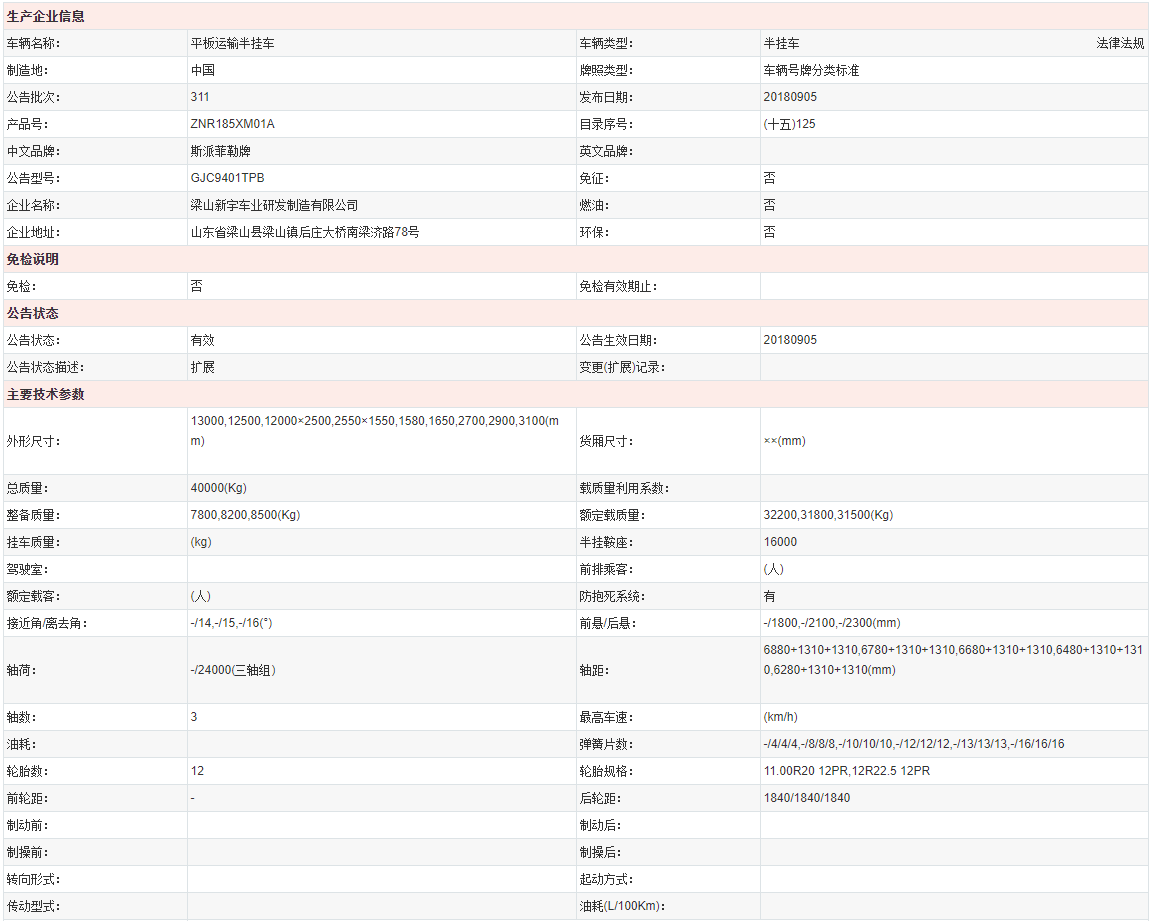Click tire specification 11.00R20 12PR,12R22.5 12PR
Screen dimensions: 1151x921
[847, 771]
